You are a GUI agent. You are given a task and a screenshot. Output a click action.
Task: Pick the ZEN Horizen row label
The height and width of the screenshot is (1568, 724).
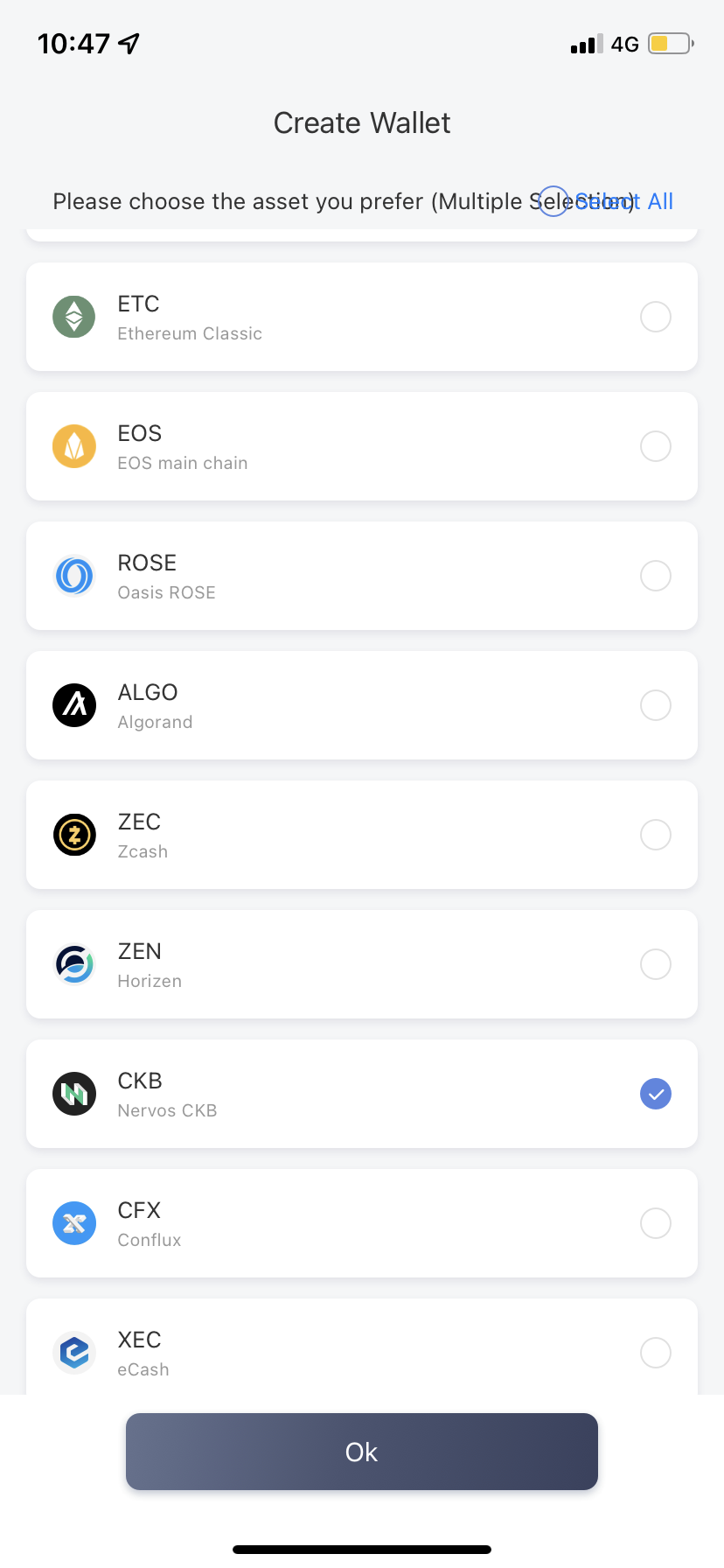coord(150,965)
